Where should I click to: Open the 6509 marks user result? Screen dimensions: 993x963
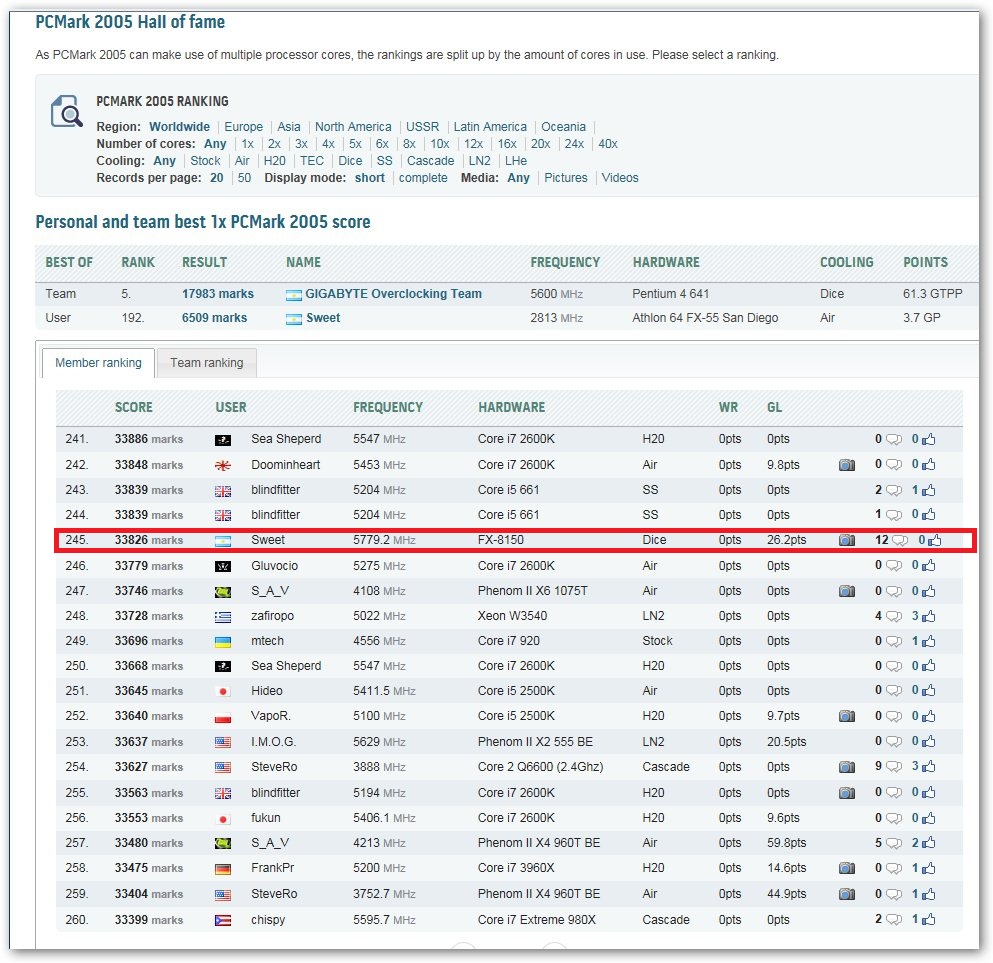(x=214, y=318)
